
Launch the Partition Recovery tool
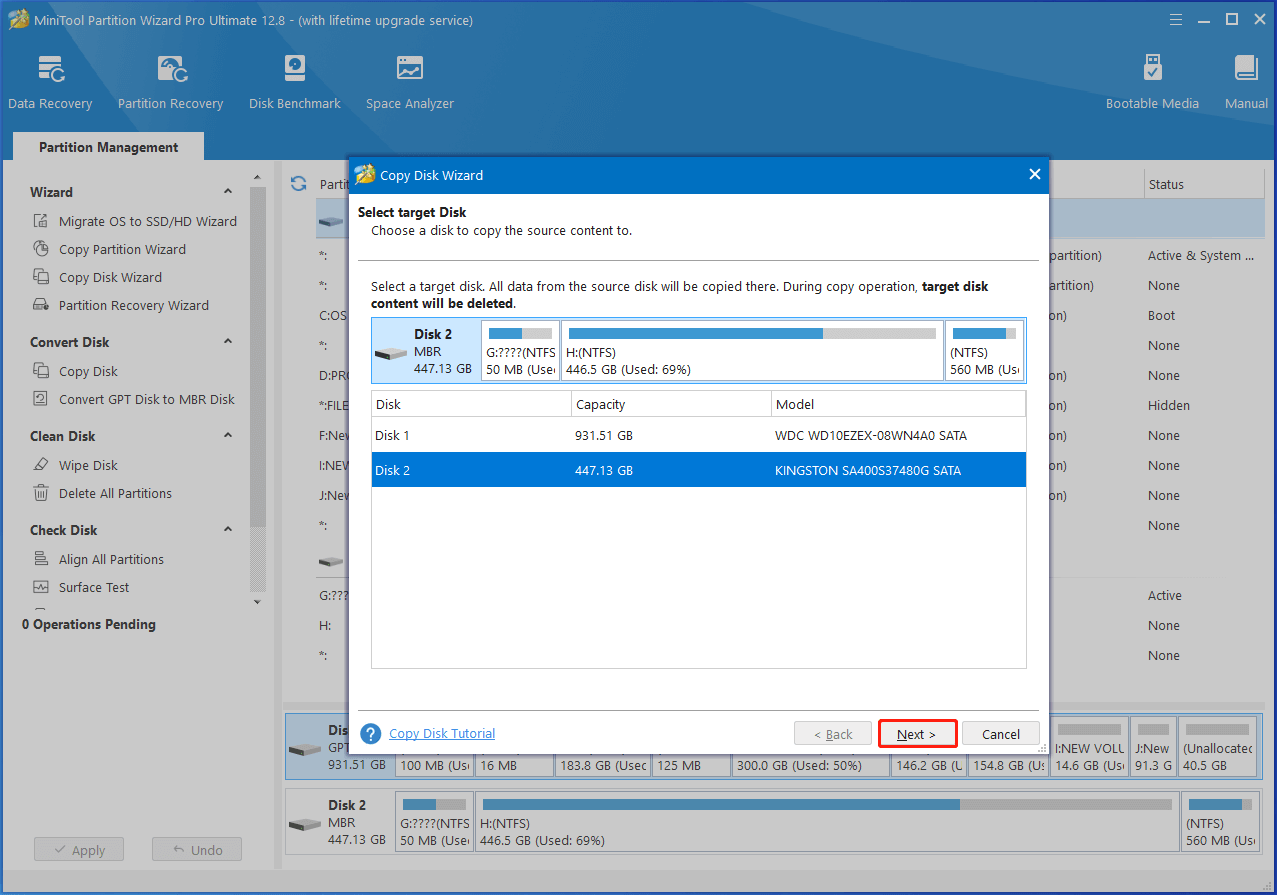tap(170, 82)
